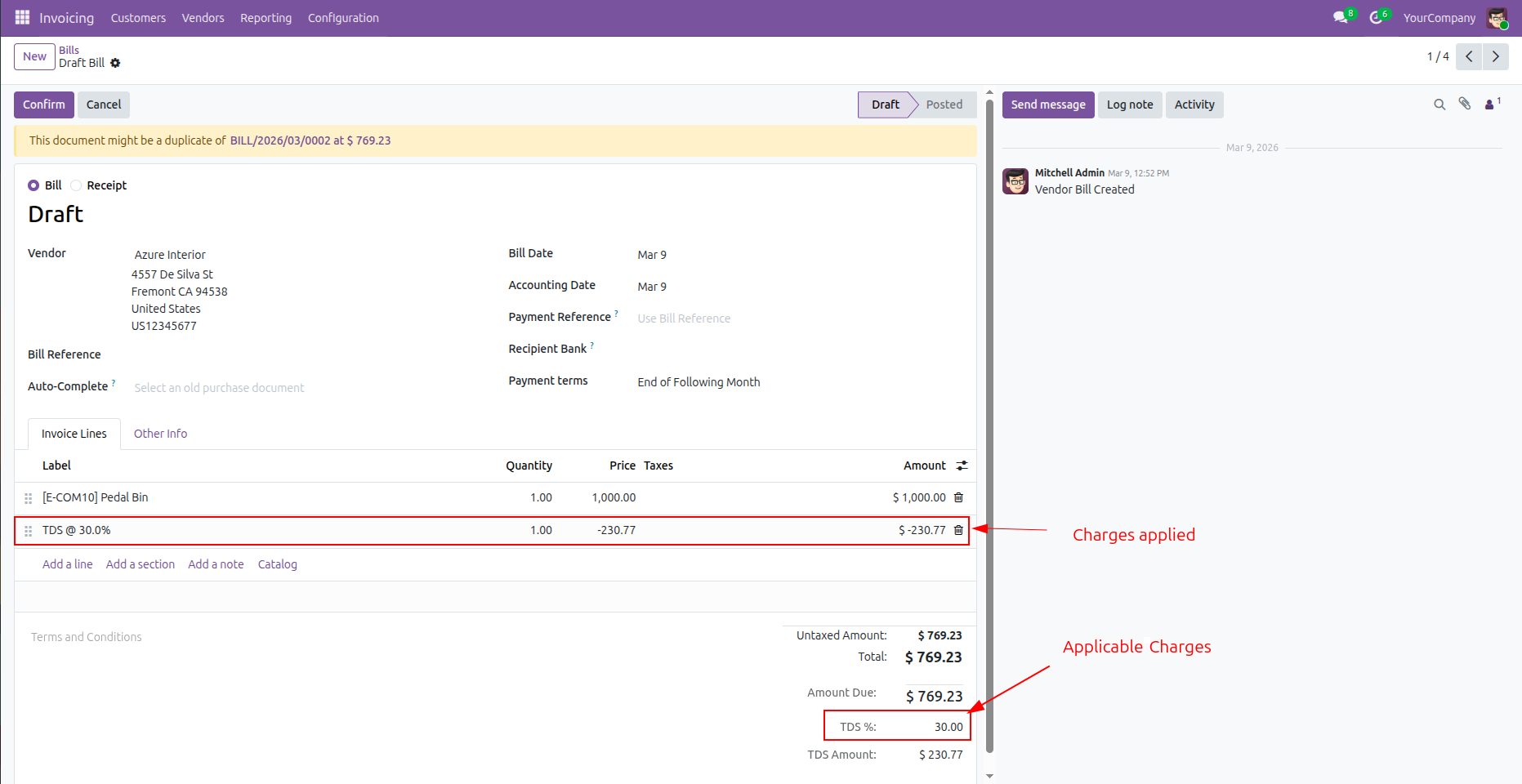Open the chatter search icon

click(x=1439, y=105)
